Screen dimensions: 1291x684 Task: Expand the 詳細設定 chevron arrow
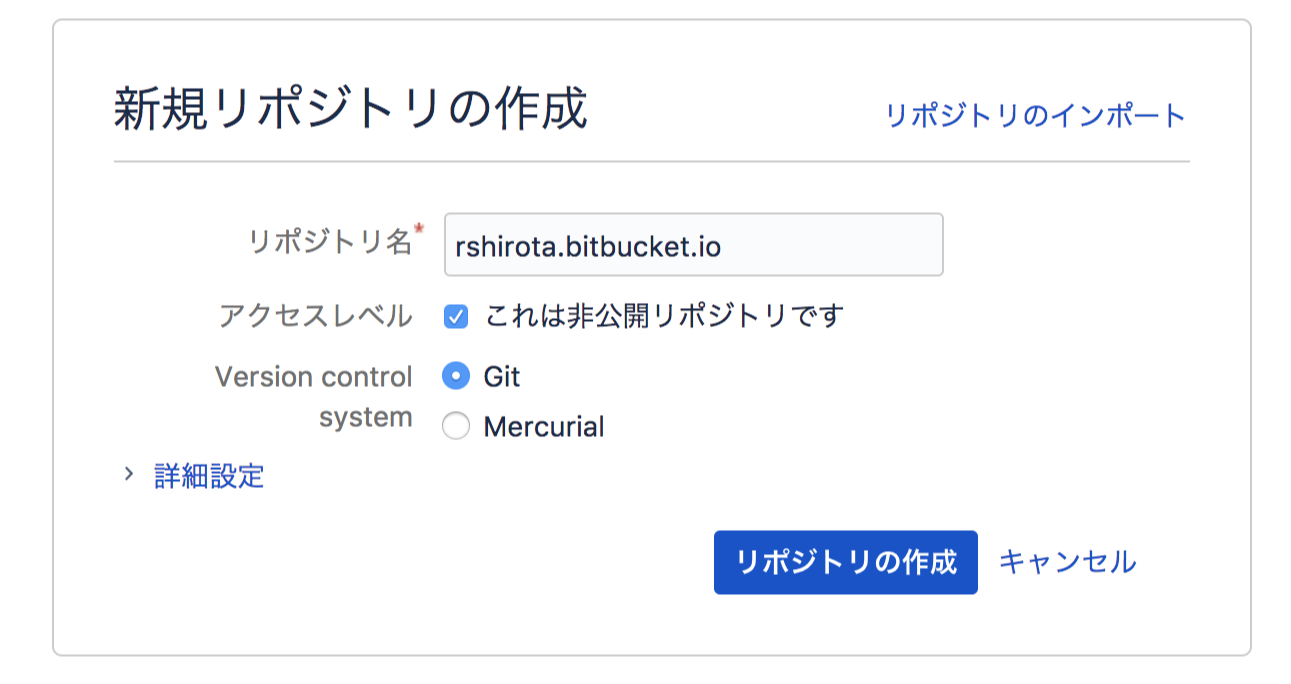pos(128,474)
